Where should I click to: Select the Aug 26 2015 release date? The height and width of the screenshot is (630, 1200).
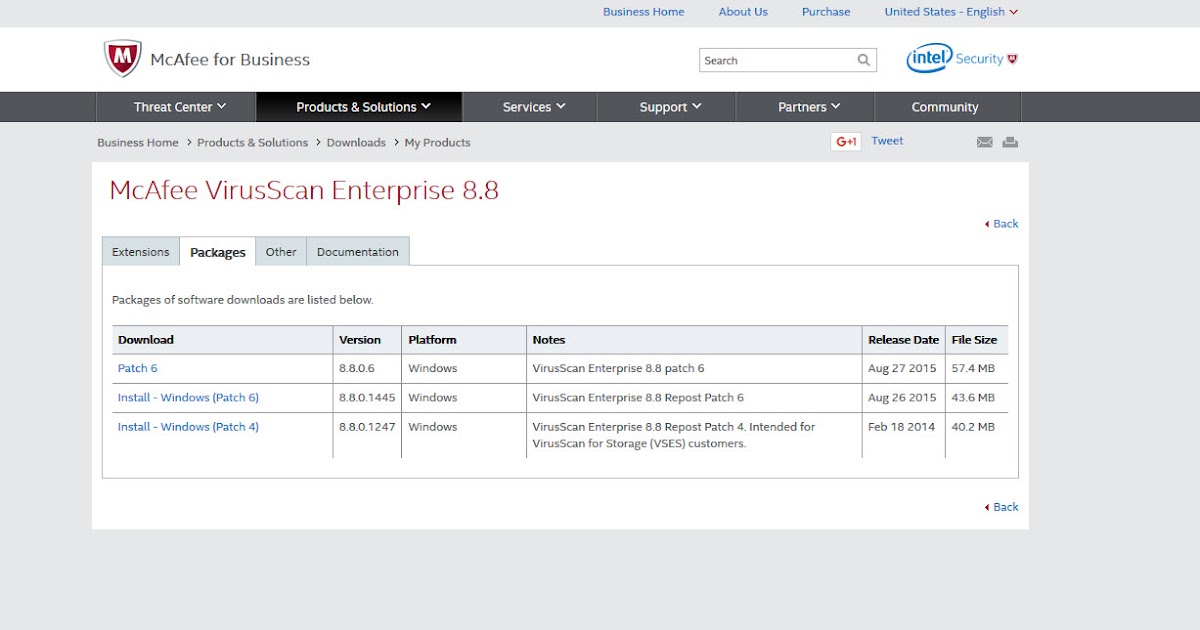click(x=902, y=397)
